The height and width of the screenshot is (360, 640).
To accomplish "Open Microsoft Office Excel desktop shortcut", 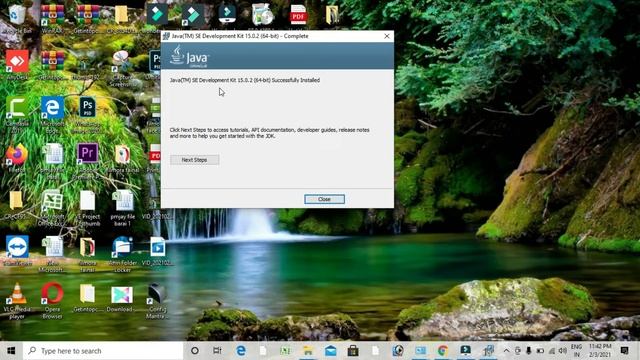I will point(52,207).
